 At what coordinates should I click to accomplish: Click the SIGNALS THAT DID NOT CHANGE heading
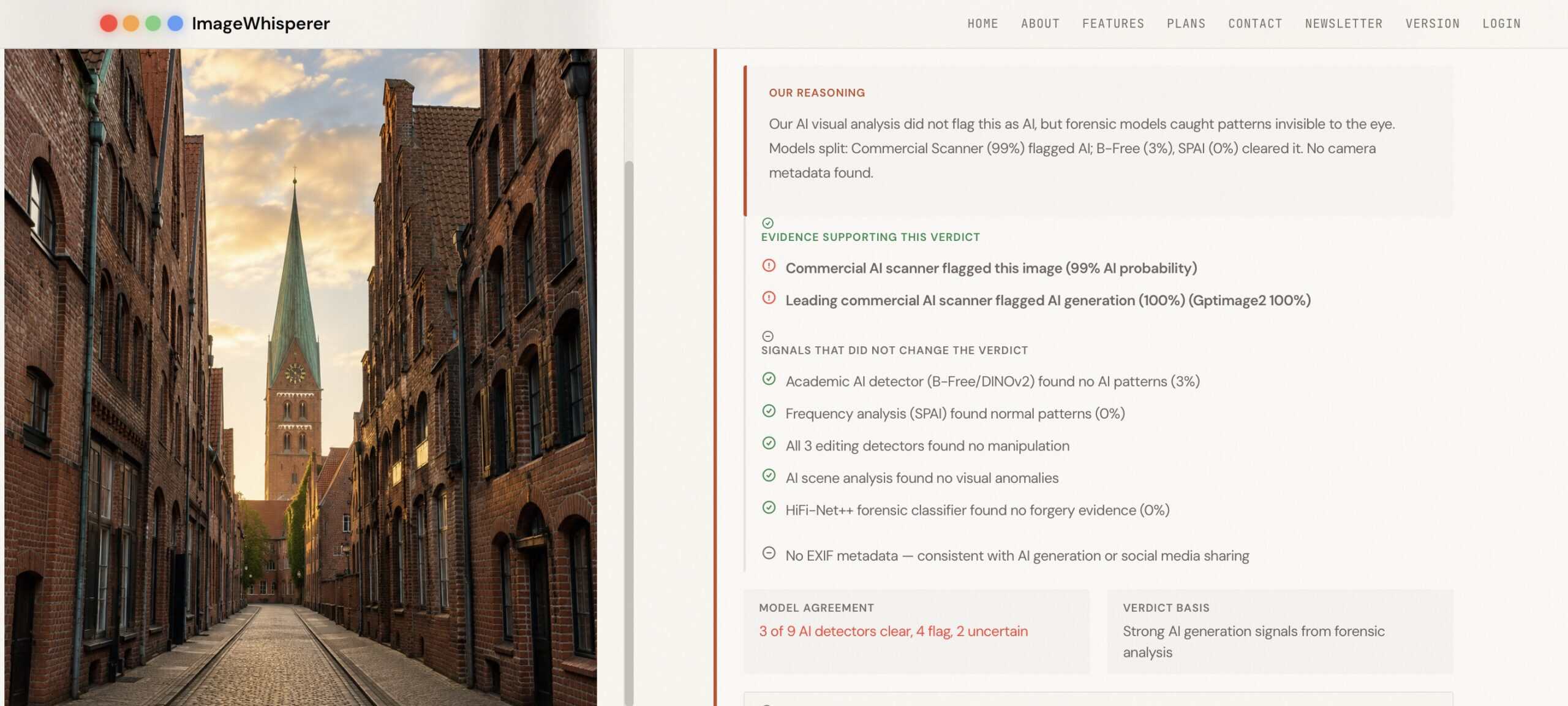(894, 351)
